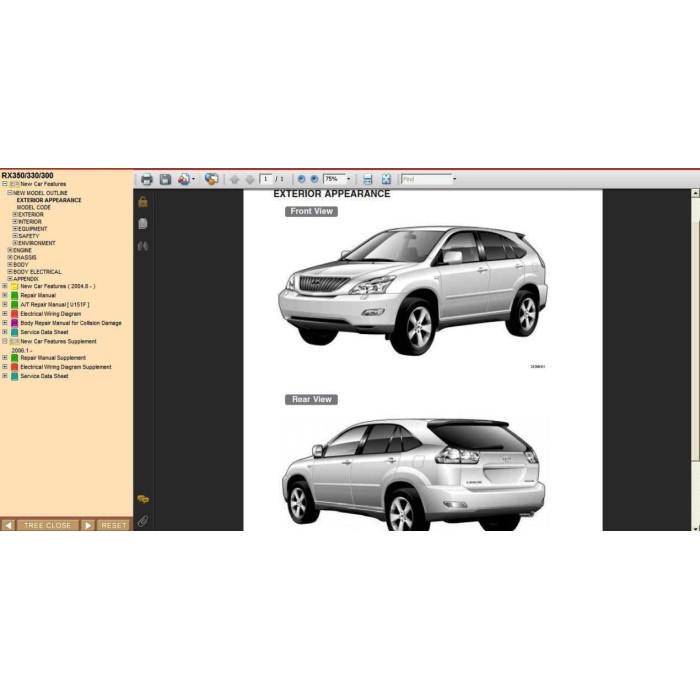Expand the APPENDIX tree node
Screen dimensions: 700x700
[x=10, y=279]
